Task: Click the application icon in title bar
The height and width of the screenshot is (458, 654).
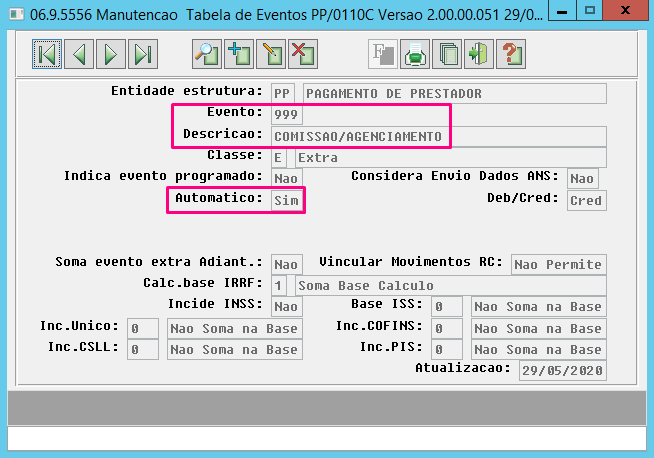Action: [x=16, y=14]
